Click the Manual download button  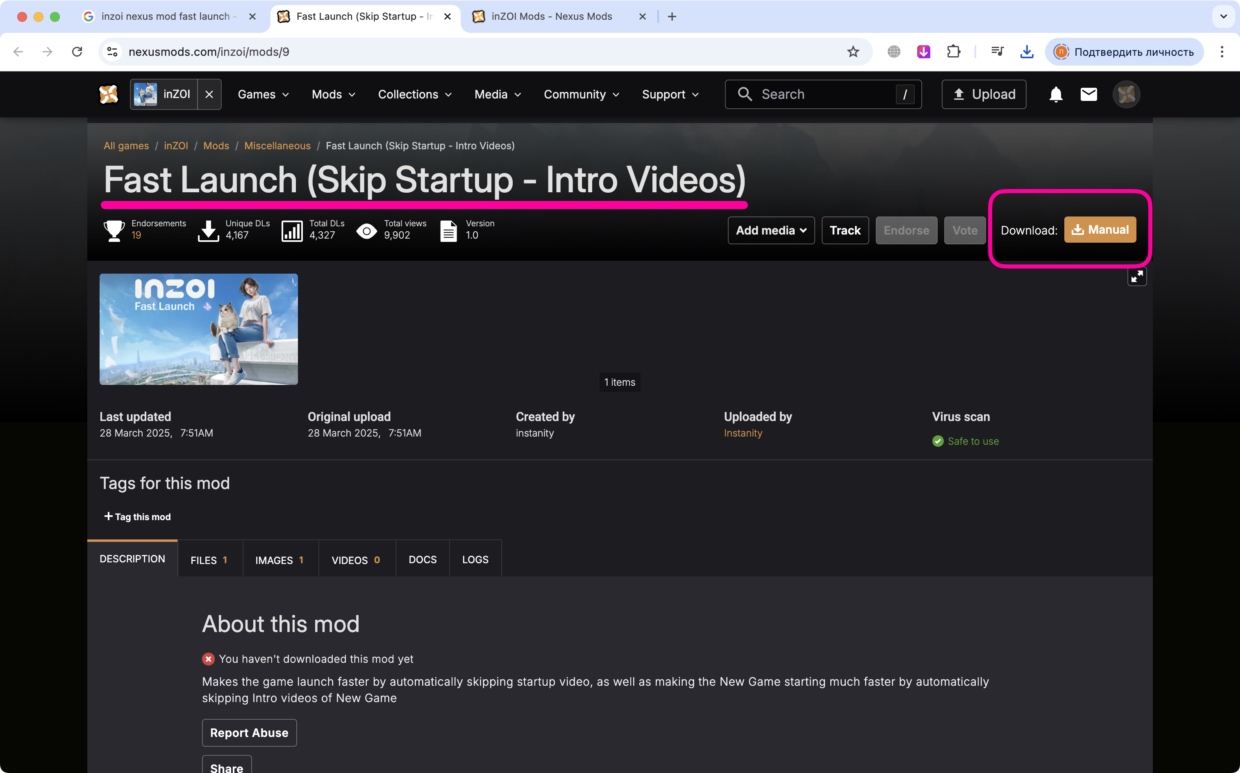click(1100, 230)
